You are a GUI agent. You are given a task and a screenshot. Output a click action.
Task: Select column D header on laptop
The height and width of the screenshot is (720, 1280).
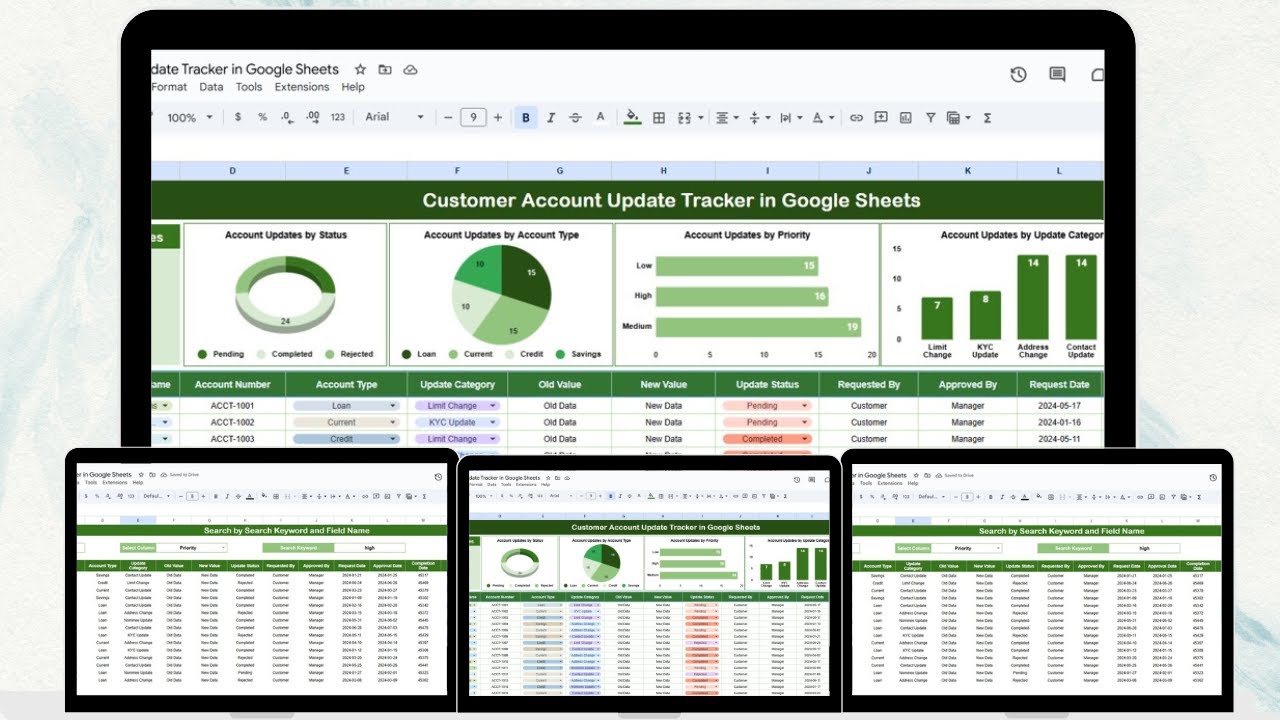[x=232, y=171]
